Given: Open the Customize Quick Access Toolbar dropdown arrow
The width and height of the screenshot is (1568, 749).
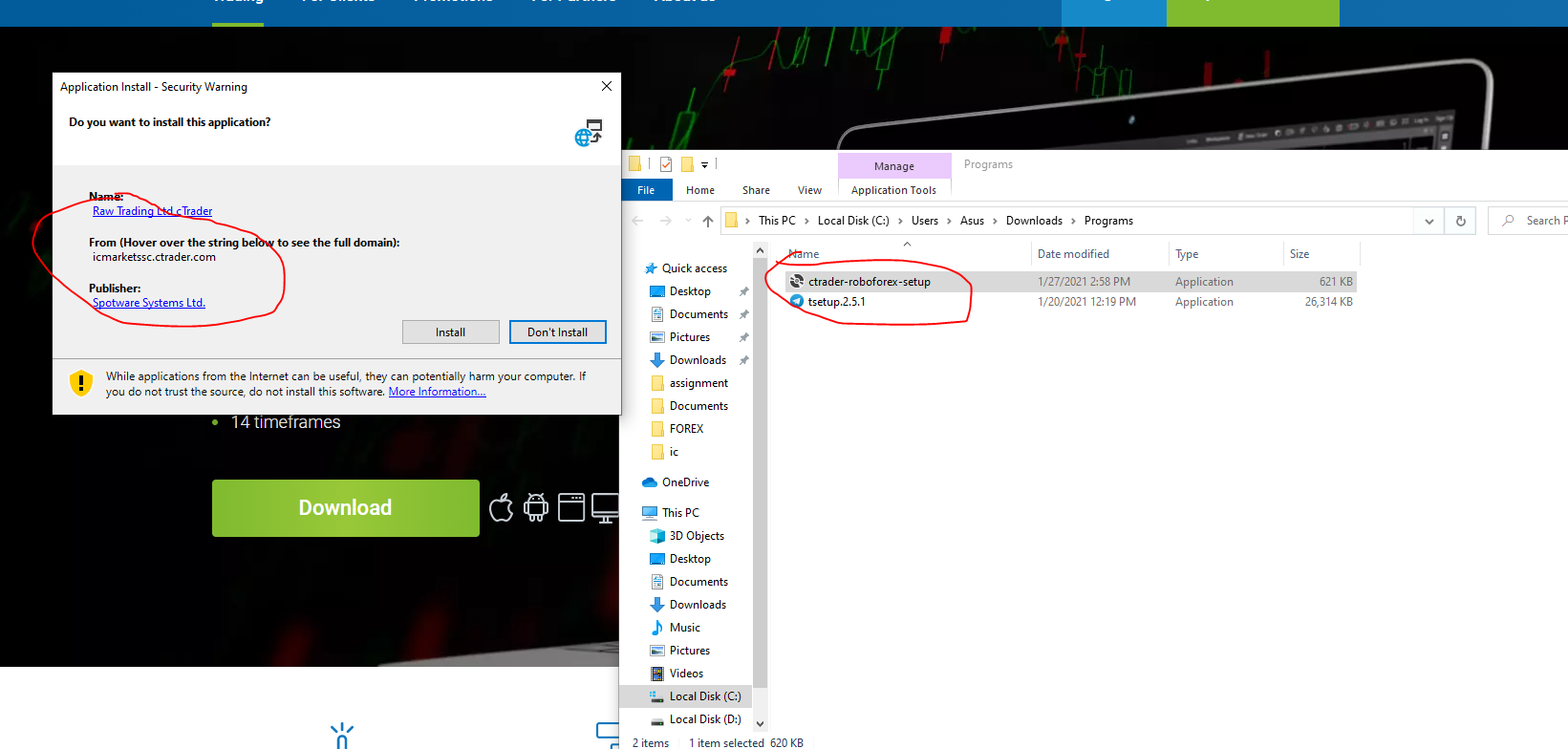Looking at the screenshot, I should (x=704, y=165).
